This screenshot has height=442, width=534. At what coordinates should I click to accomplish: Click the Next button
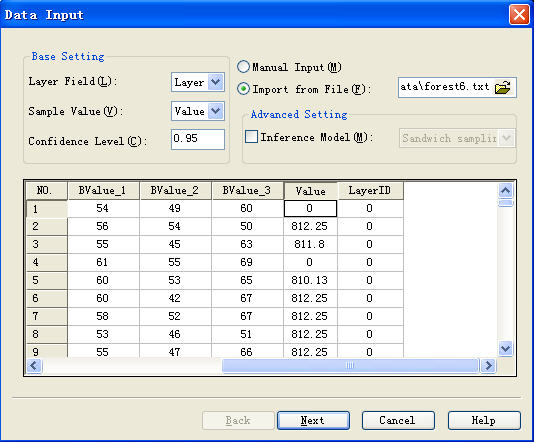pos(313,421)
